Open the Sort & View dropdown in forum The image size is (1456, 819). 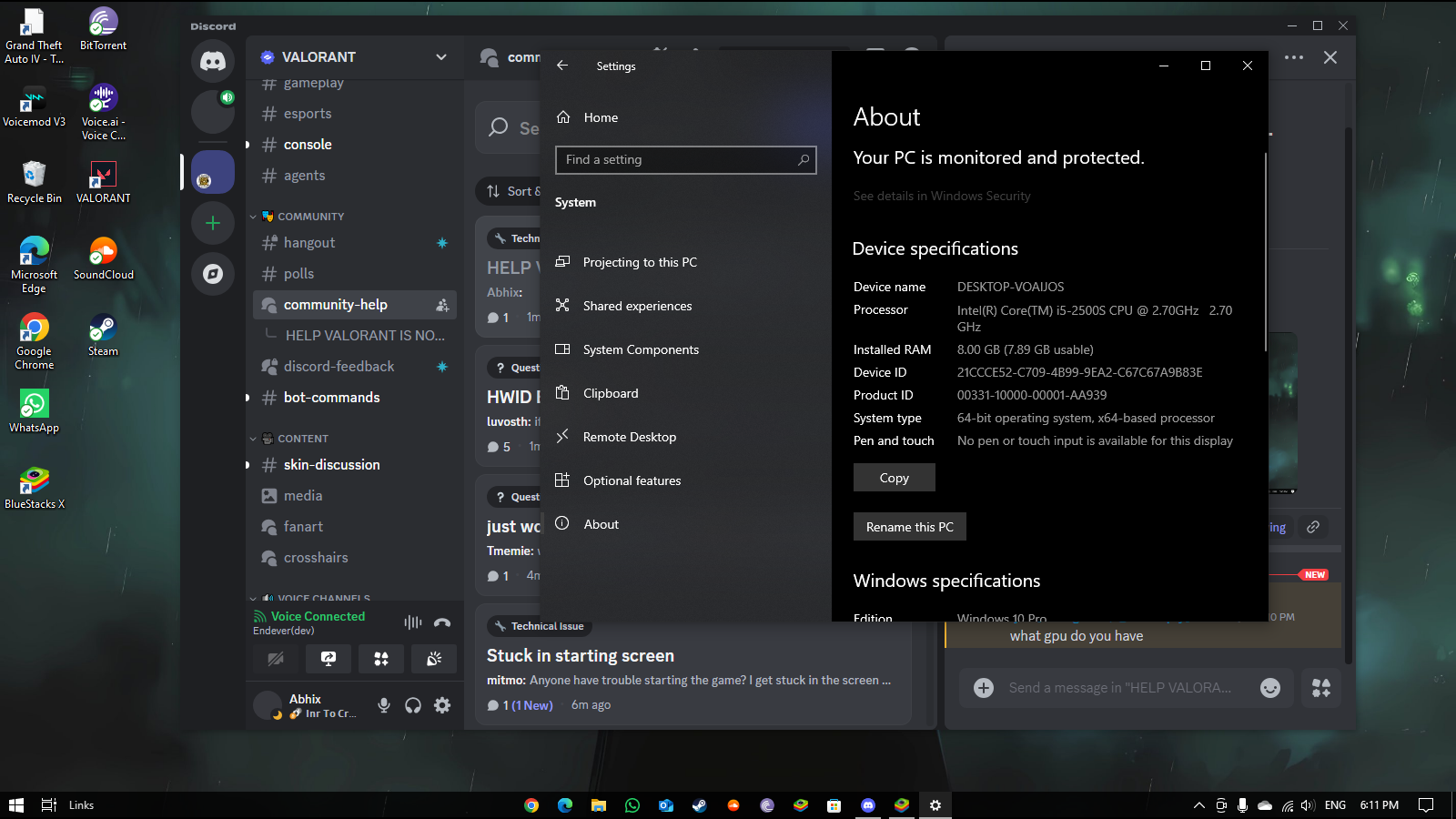tap(512, 191)
